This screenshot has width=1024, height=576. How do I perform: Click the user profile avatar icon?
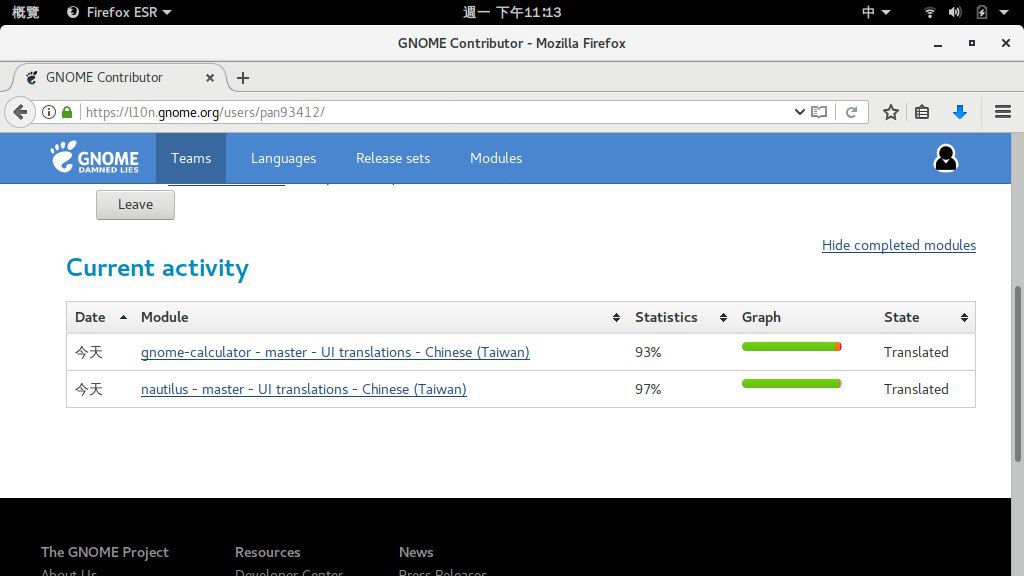946,158
